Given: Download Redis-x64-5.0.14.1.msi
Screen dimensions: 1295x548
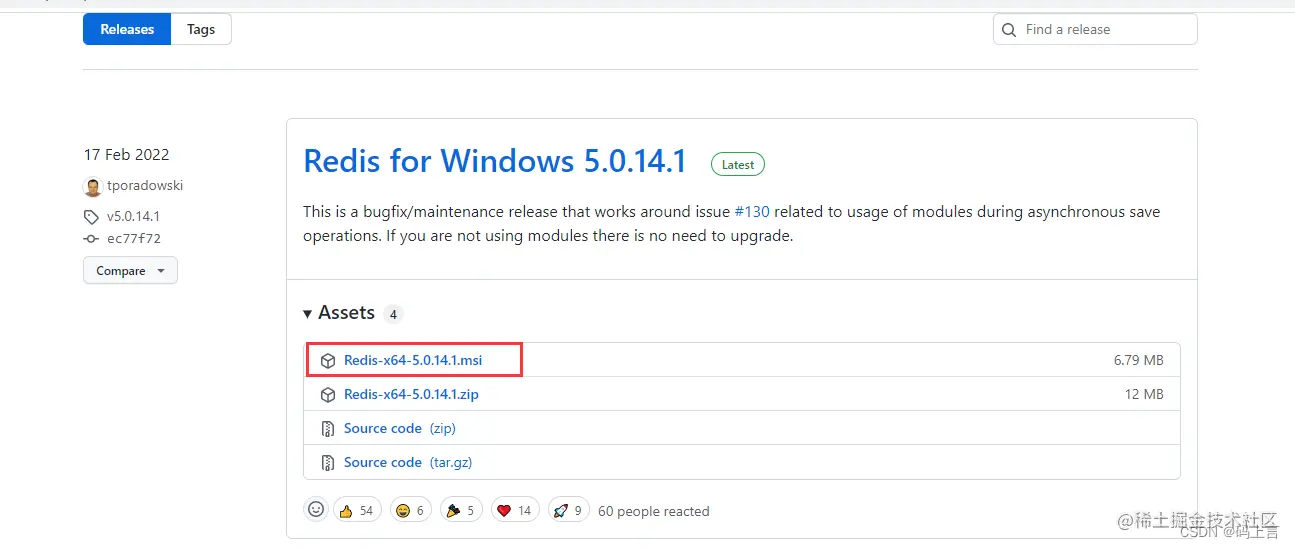Looking at the screenshot, I should [413, 360].
